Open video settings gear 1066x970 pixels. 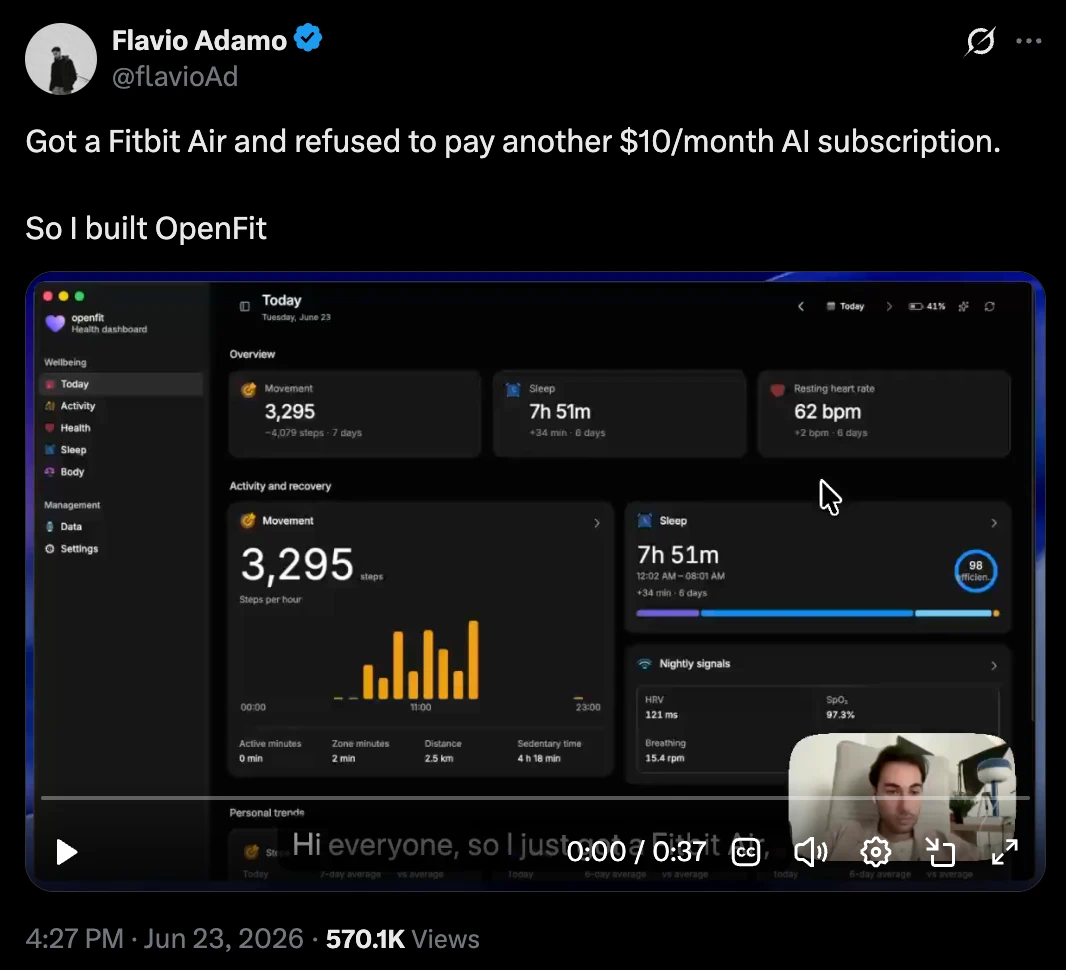[x=876, y=852]
